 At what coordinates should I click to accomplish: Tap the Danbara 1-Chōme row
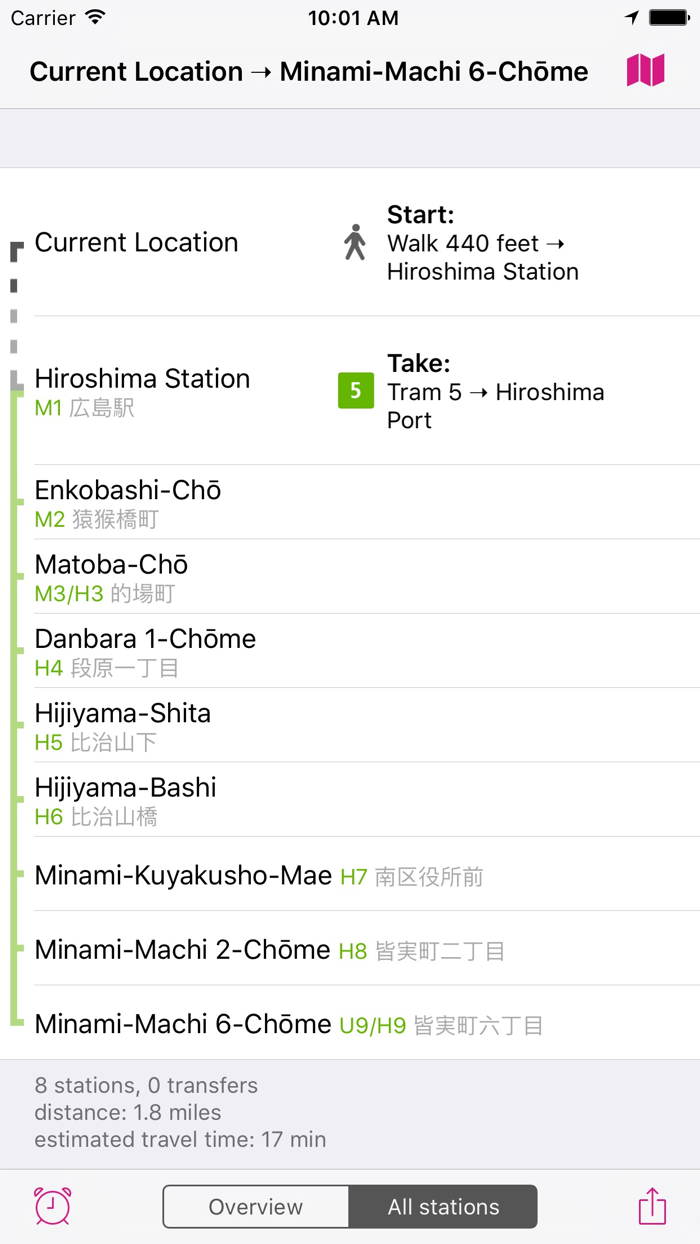click(144, 651)
